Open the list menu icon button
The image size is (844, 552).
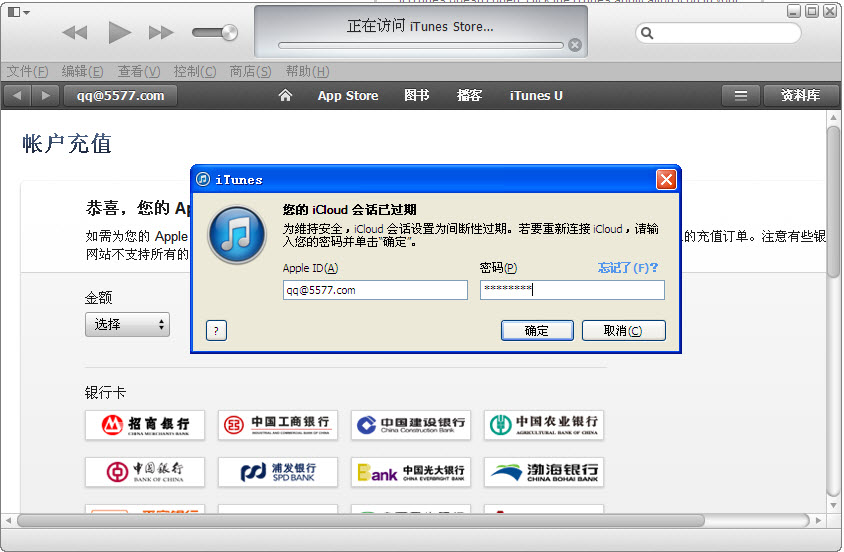point(741,96)
